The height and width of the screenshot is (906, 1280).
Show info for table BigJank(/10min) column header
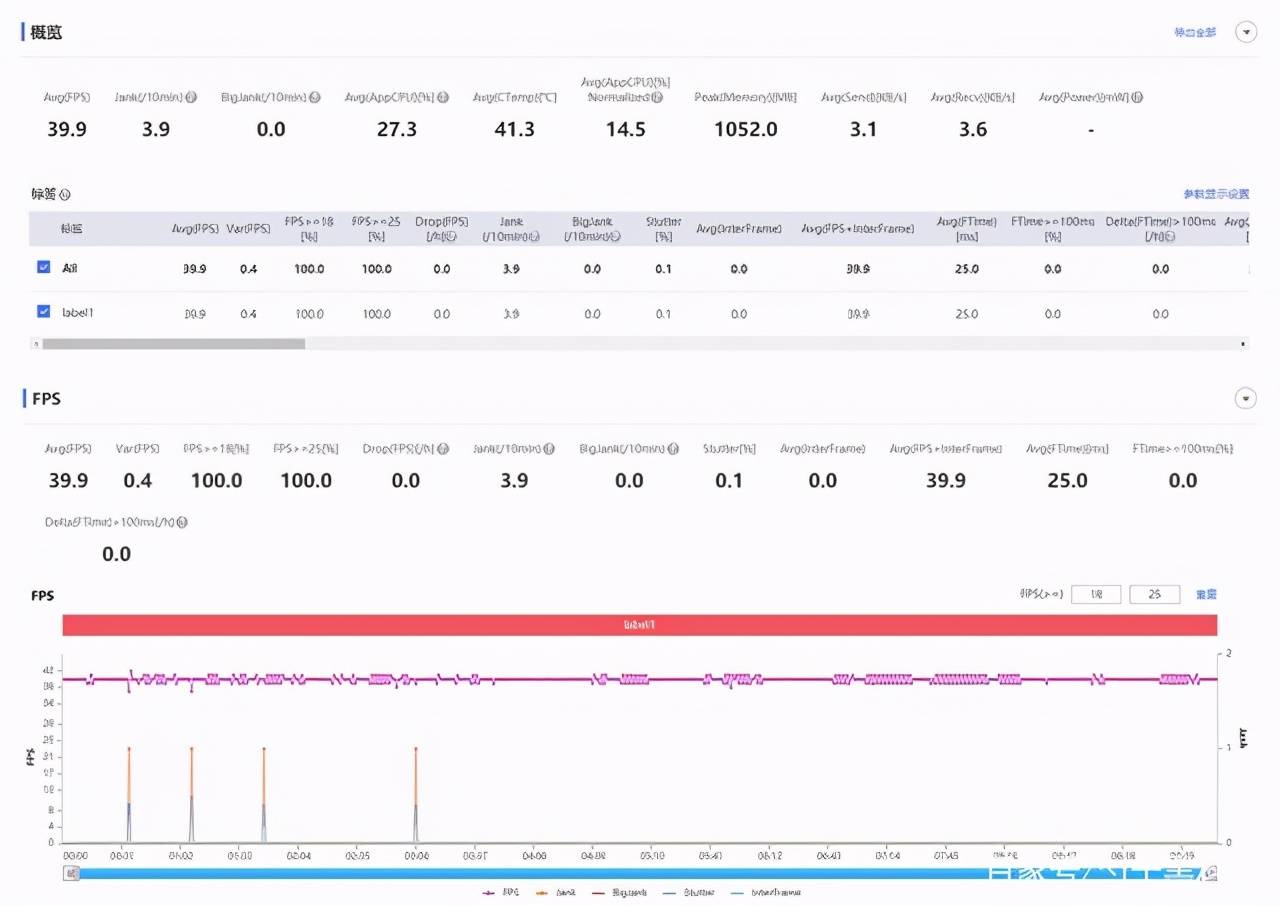615,236
